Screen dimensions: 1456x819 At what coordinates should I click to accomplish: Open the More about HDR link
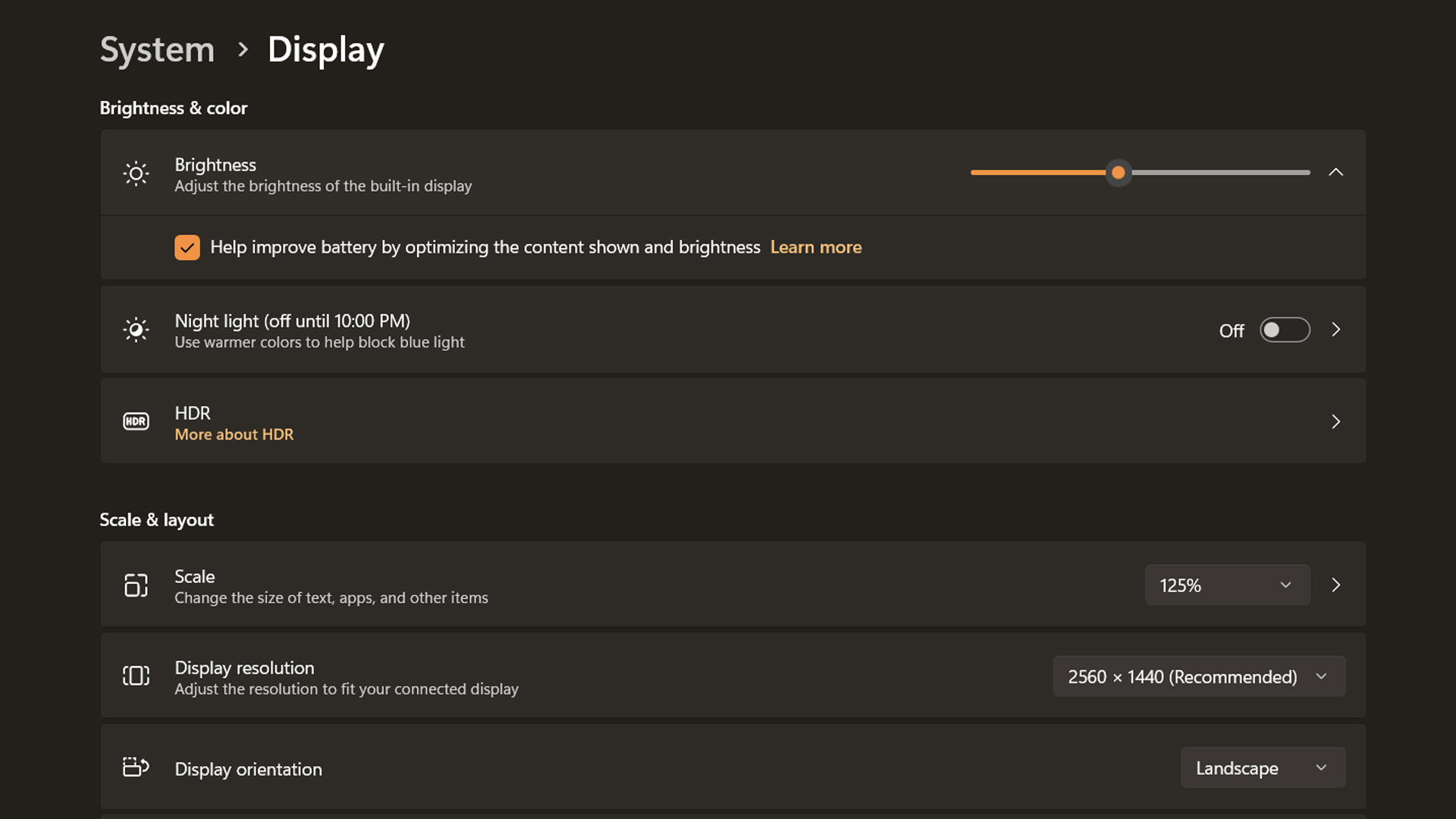pos(234,435)
